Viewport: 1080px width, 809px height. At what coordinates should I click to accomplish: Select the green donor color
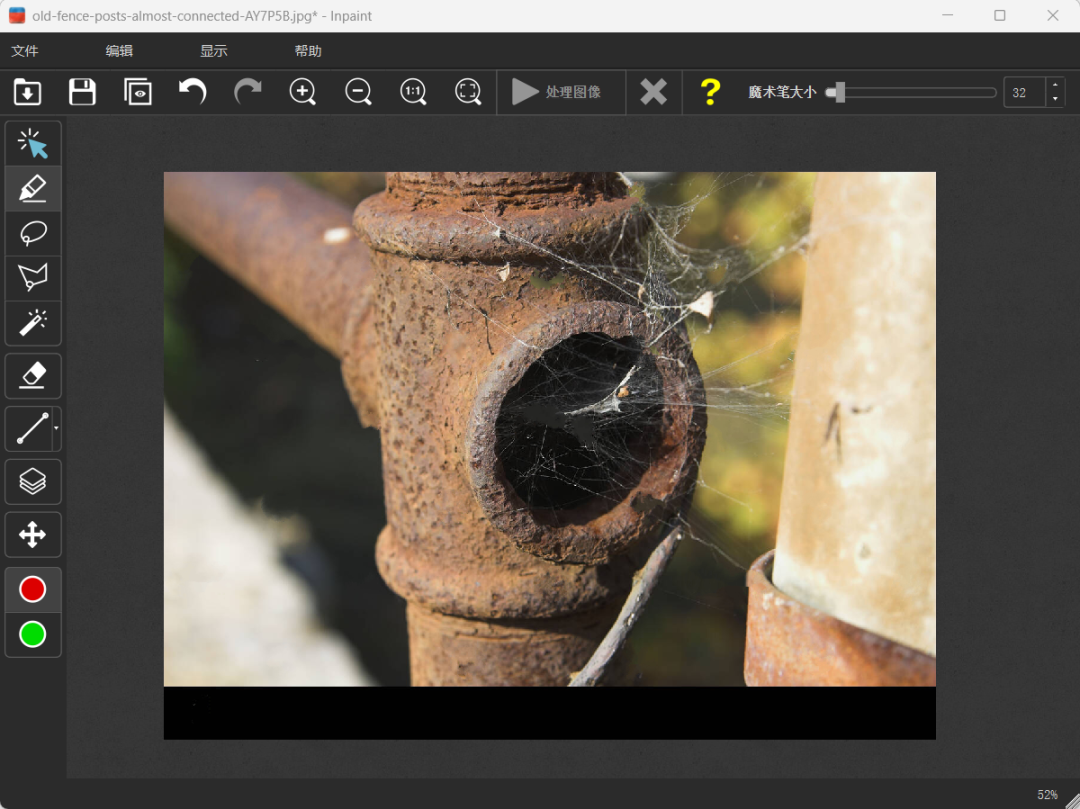33,635
